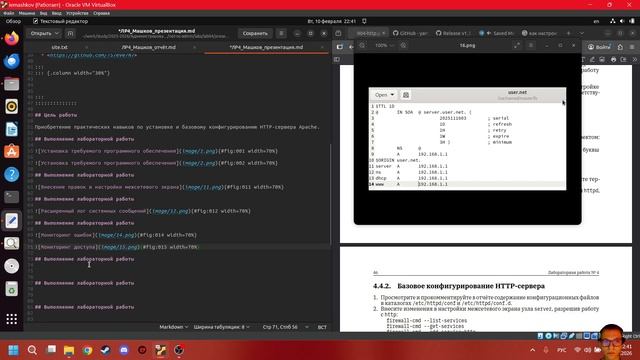
Task: Open the image viewer hamburger menu
Action: 531,45
